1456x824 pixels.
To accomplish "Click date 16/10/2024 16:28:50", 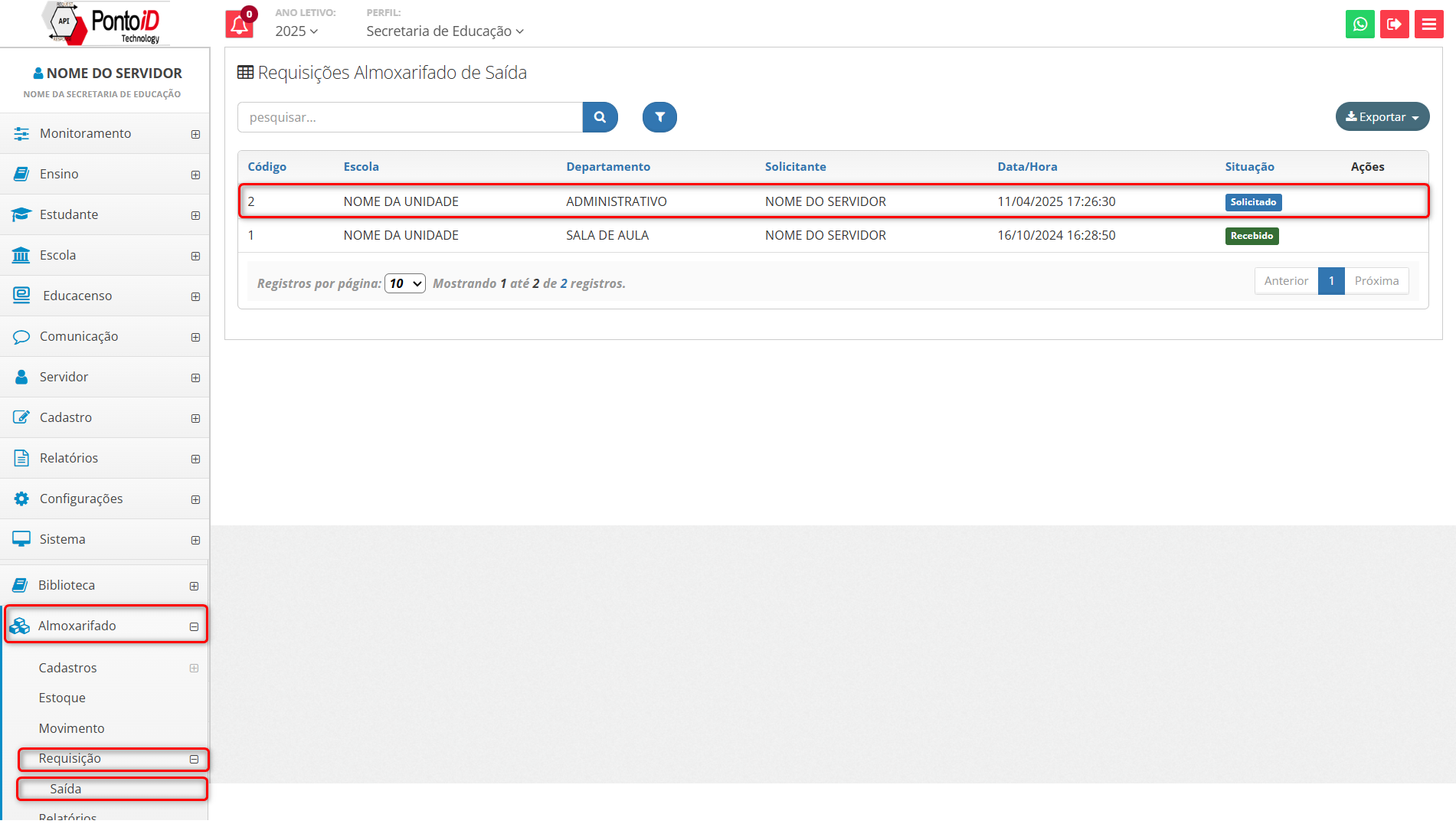I will coord(1056,235).
